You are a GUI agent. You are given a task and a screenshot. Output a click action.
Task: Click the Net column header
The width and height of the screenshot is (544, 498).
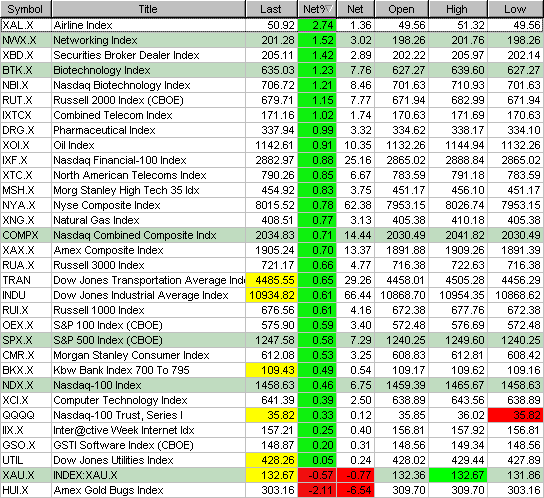356,9
